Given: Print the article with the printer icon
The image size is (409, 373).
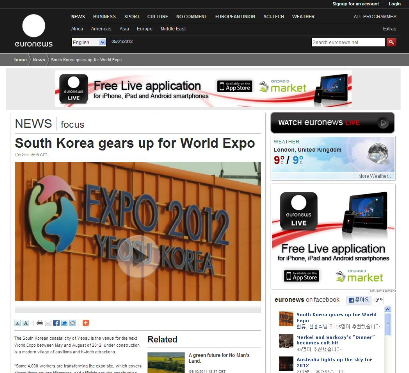Looking at the screenshot, I should click(40, 323).
